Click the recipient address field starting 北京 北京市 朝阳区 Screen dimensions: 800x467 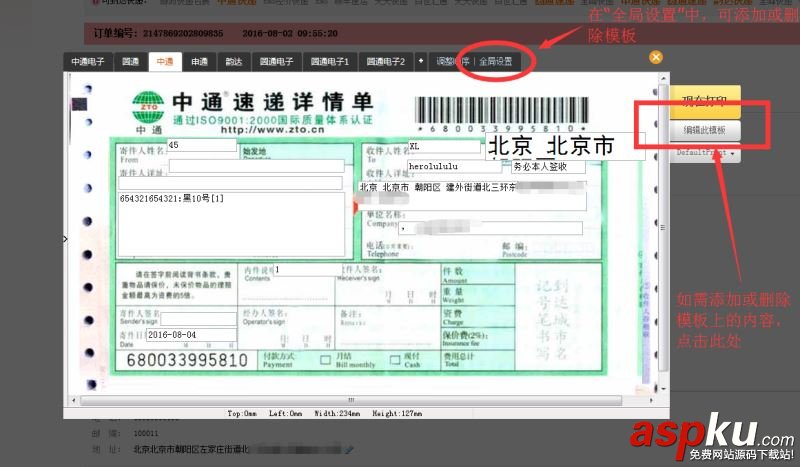[x=472, y=195]
